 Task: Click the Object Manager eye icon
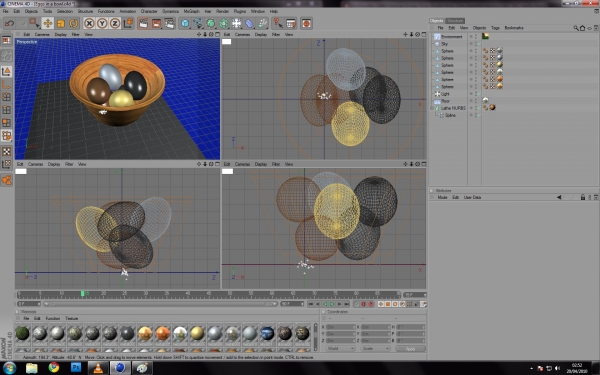pos(590,28)
